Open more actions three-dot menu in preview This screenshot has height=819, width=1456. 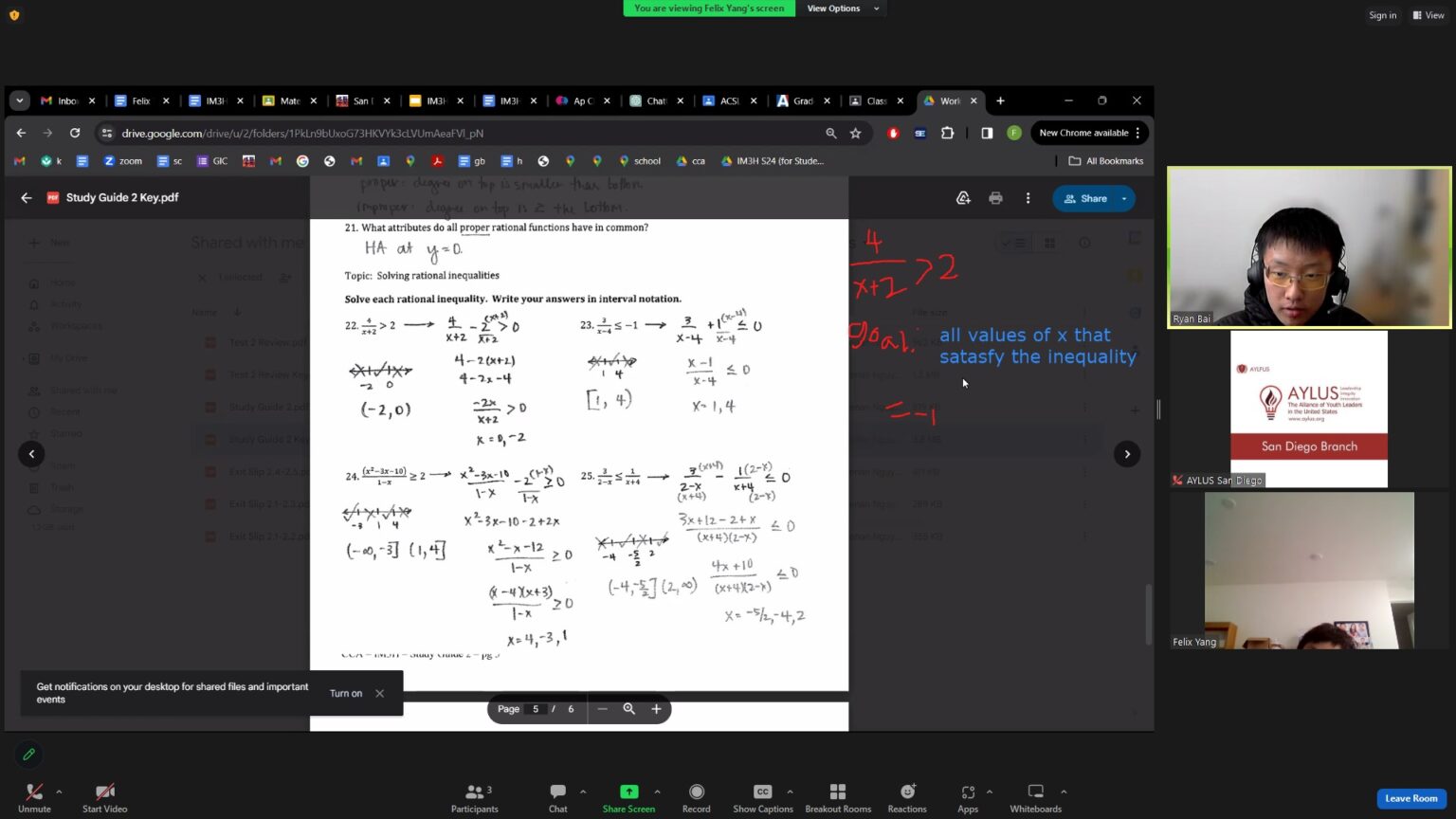coord(1028,198)
